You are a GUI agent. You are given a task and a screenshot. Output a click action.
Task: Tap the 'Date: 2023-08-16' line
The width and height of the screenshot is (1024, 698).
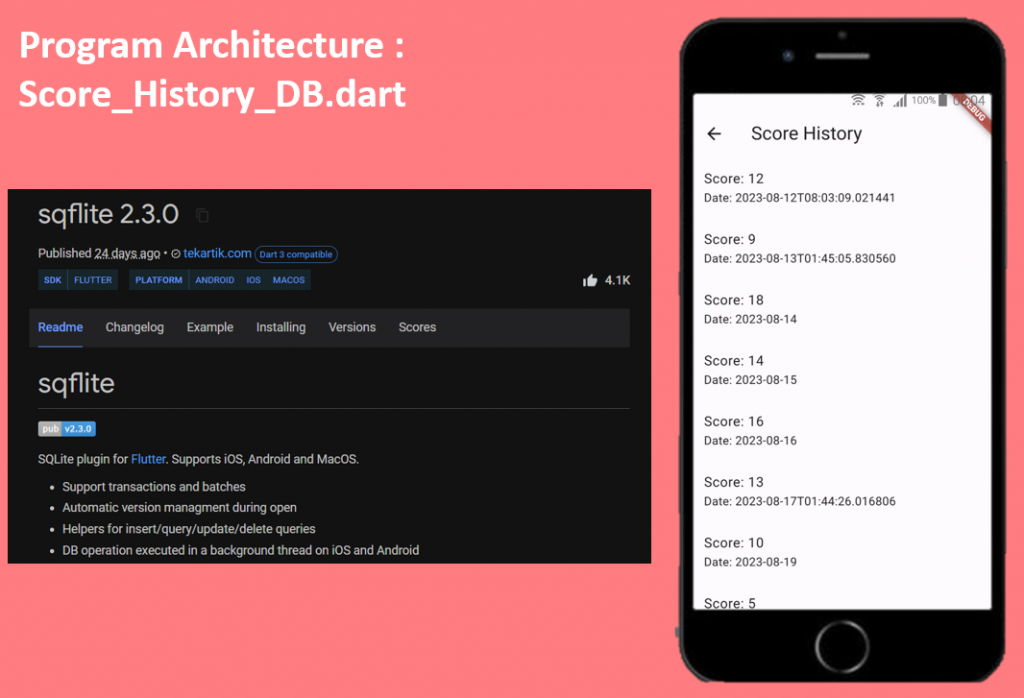click(x=750, y=441)
